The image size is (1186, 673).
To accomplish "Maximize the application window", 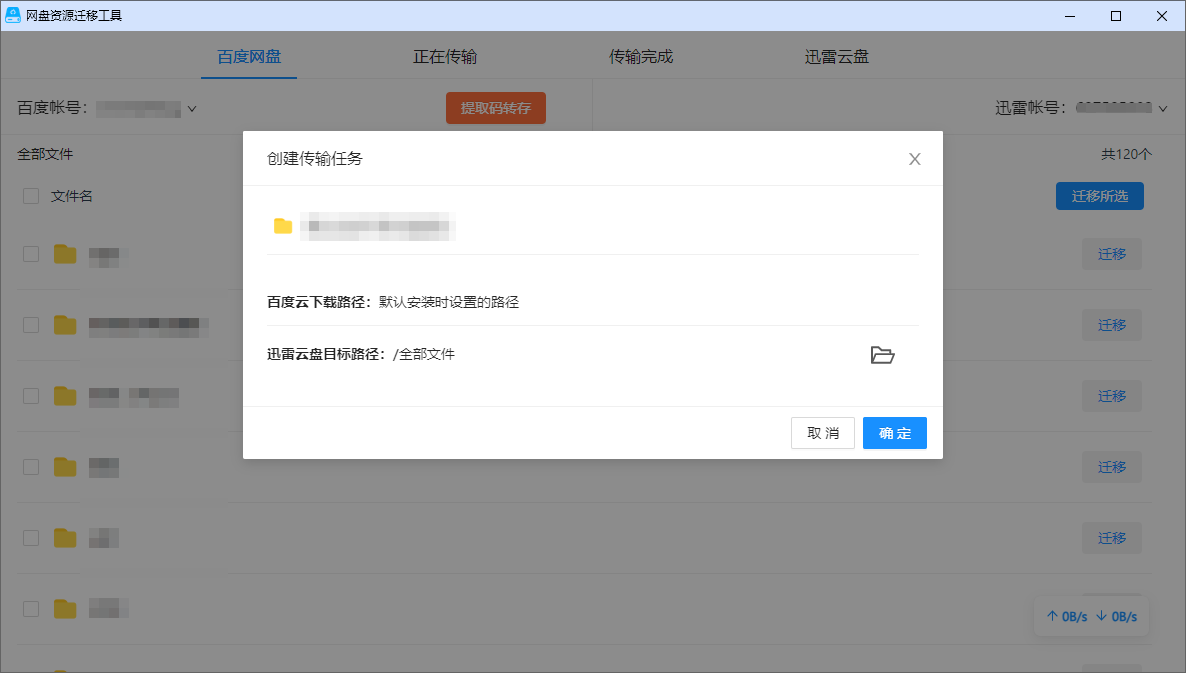I will (1116, 16).
